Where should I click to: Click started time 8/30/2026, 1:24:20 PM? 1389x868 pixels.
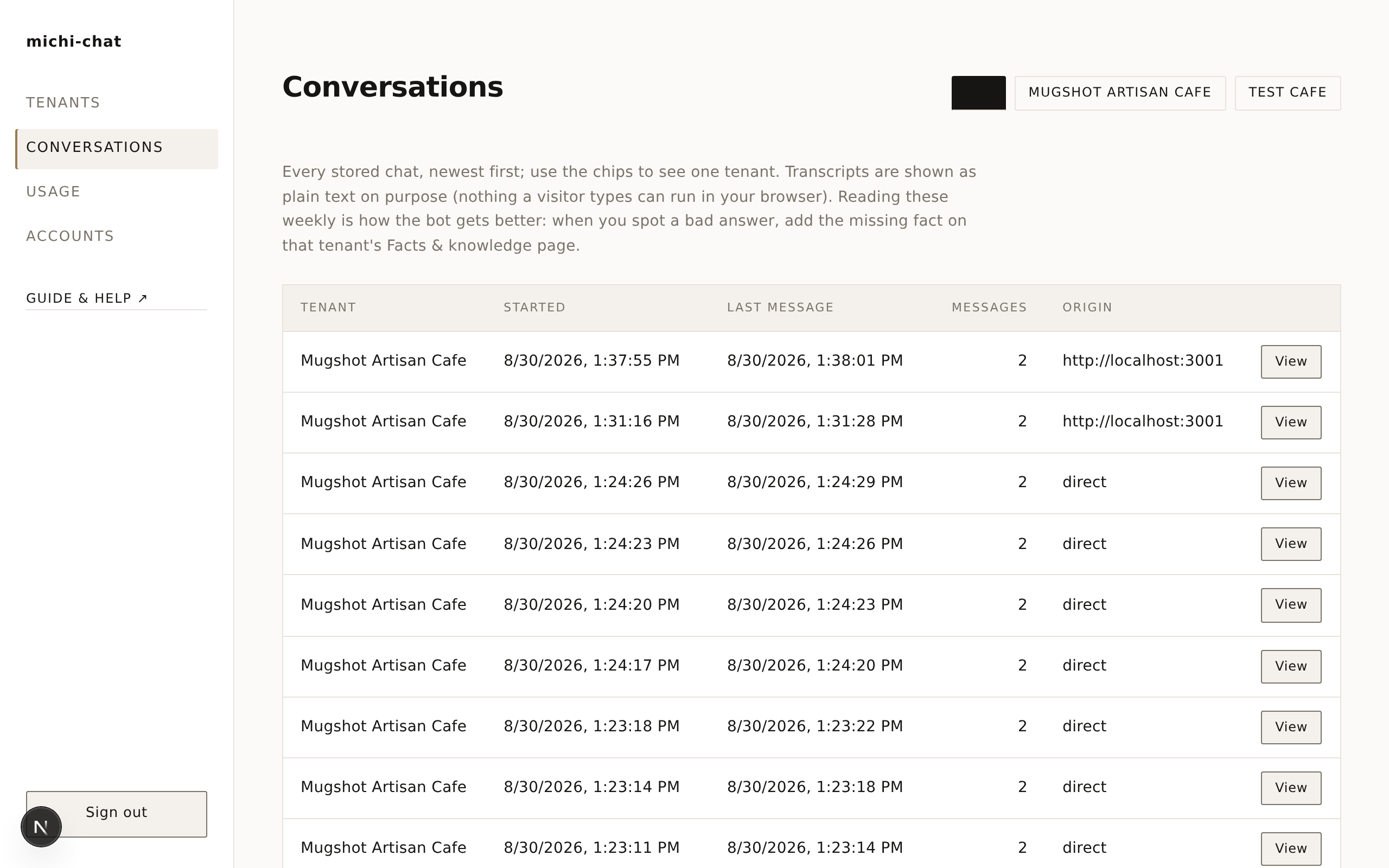pos(591,604)
